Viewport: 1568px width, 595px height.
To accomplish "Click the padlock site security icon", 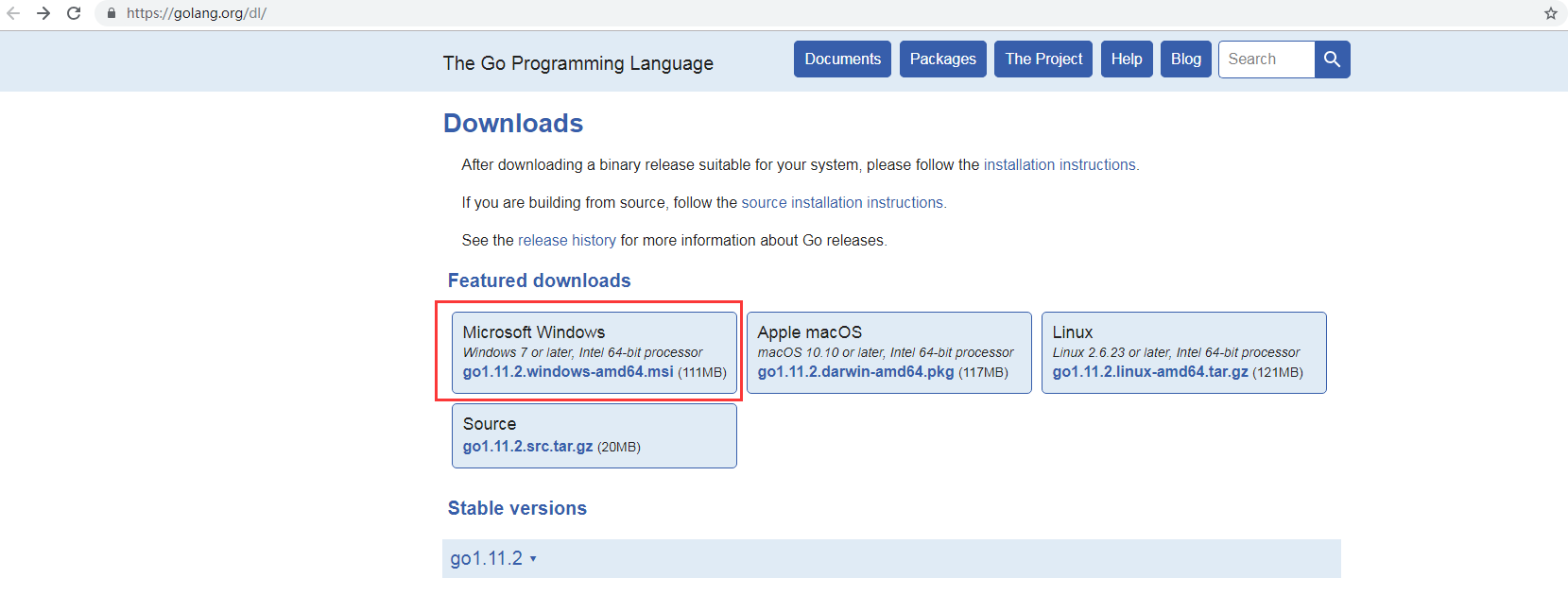I will pos(112,13).
